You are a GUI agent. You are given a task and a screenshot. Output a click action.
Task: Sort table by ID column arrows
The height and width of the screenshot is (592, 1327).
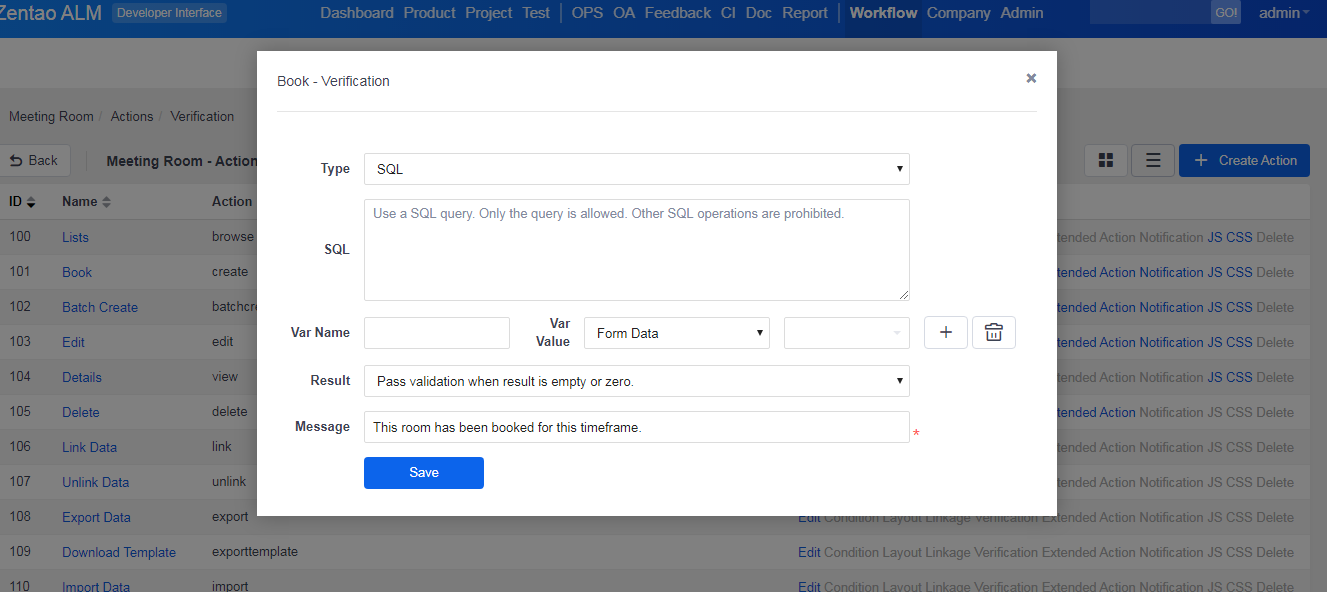(x=31, y=202)
